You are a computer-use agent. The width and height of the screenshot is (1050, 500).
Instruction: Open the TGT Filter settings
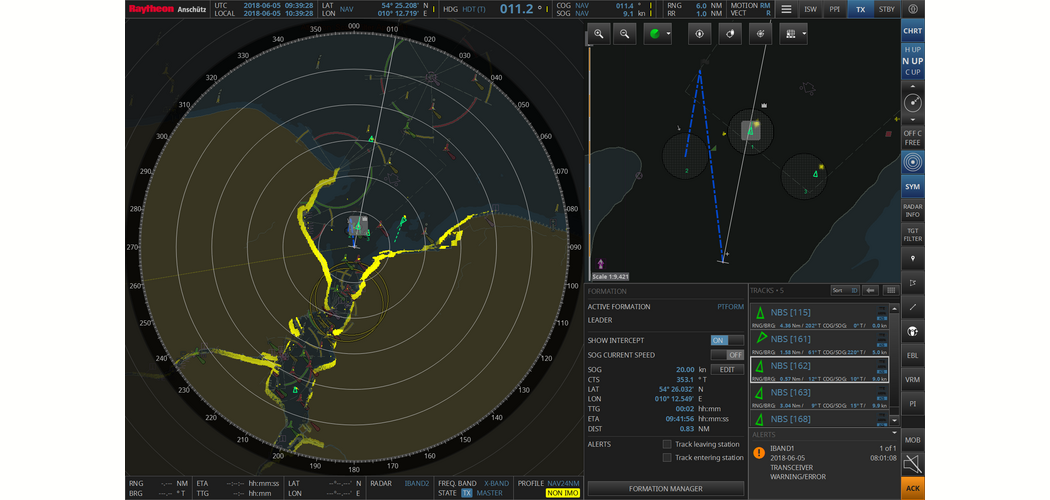pyautogui.click(x=913, y=235)
